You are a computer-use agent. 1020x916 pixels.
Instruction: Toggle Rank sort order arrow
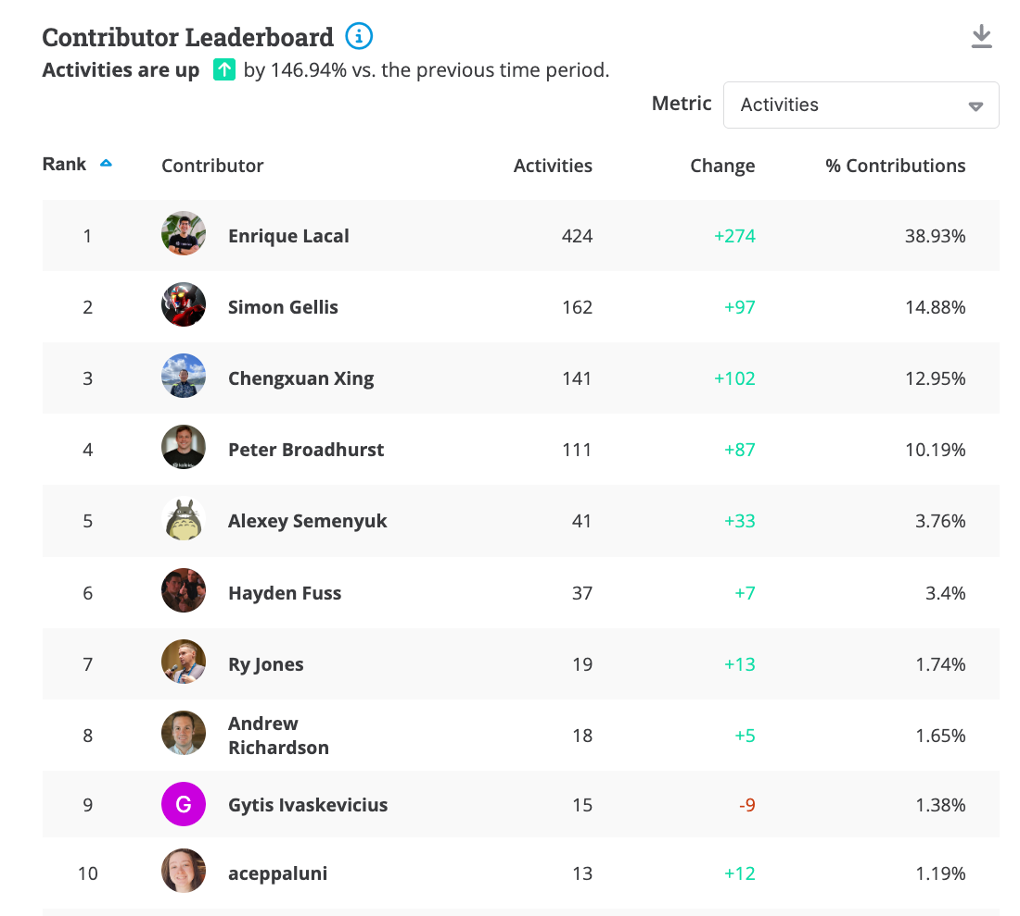point(105,164)
